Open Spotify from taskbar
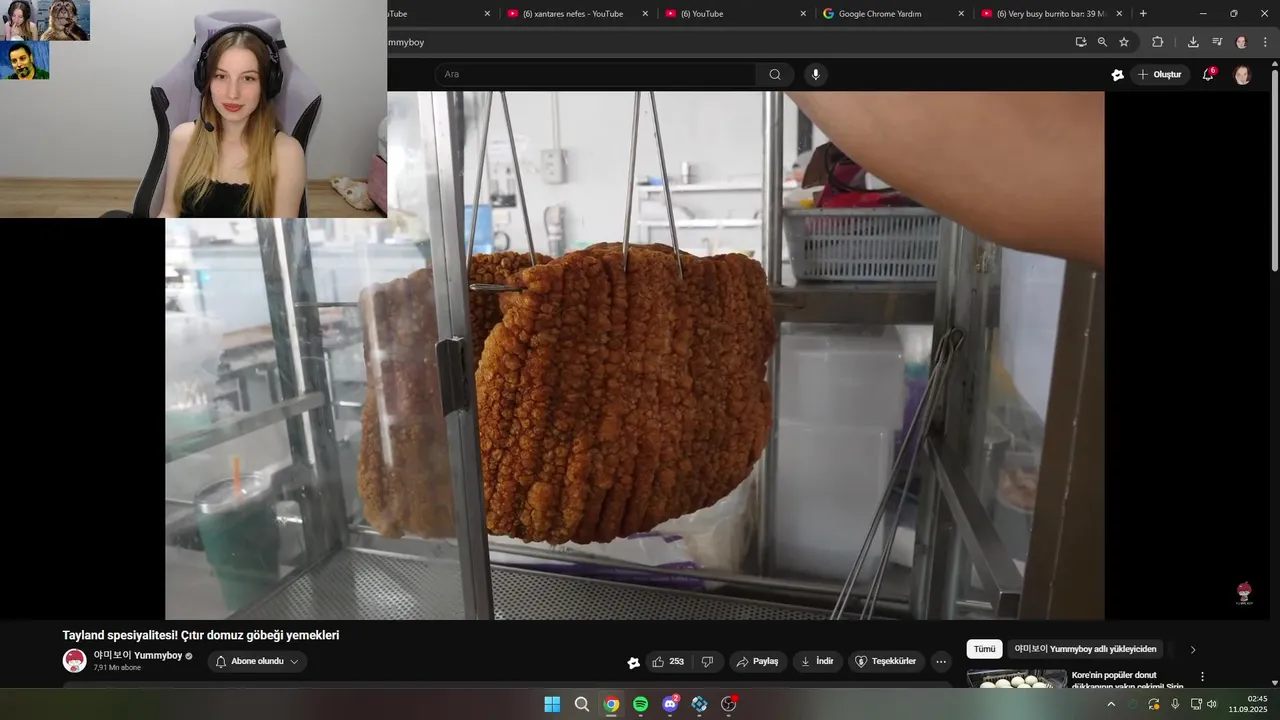1280x720 pixels. [x=640, y=704]
